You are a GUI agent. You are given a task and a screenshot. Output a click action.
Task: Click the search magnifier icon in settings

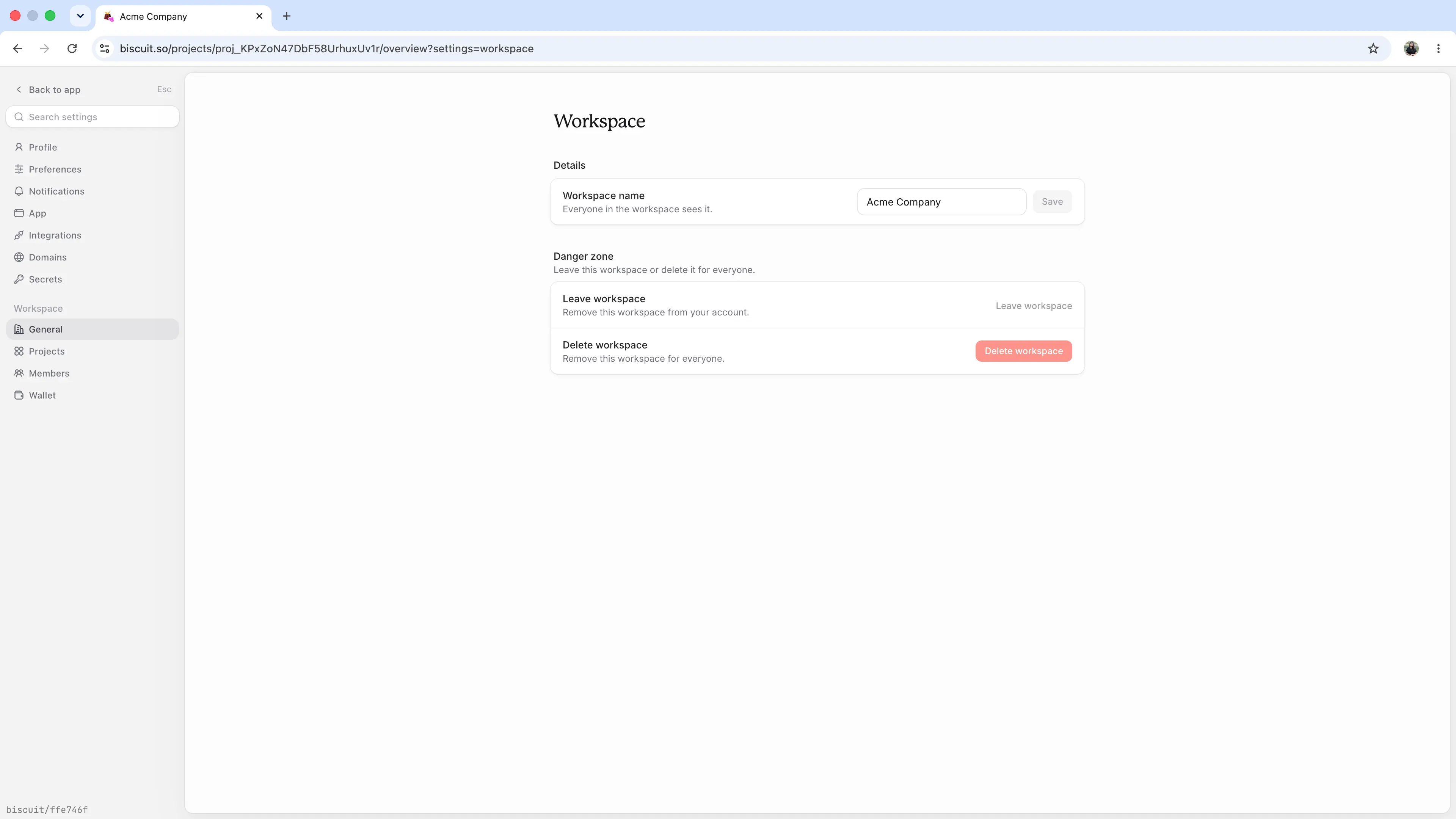[x=19, y=117]
